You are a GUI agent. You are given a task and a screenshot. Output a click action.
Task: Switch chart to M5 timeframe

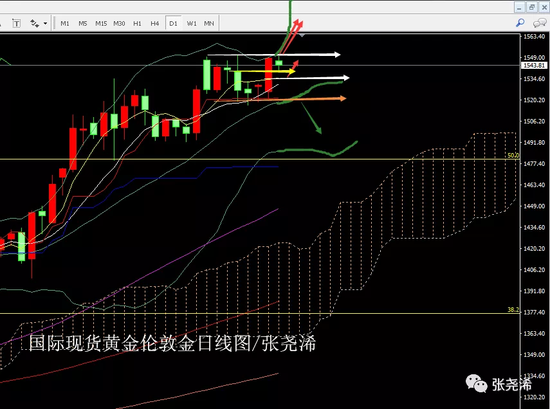pyautogui.click(x=83, y=24)
